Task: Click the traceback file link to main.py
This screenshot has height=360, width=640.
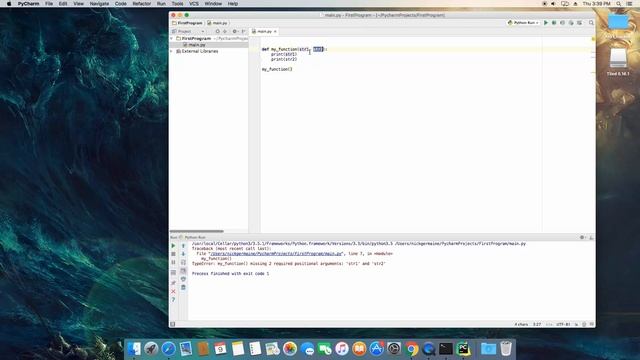Action: click(276, 253)
